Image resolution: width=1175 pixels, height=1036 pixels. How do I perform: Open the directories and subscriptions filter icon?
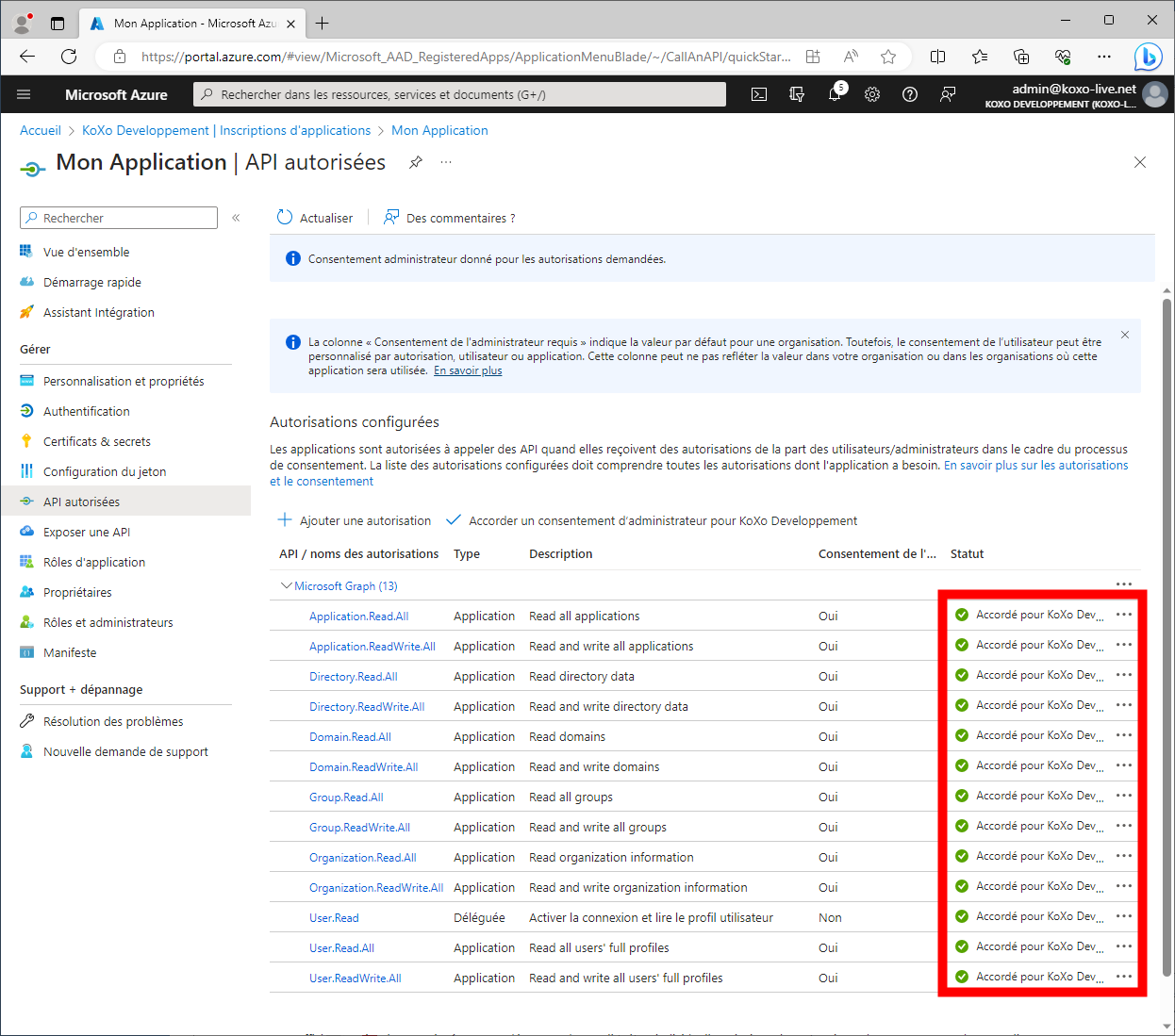pos(797,94)
